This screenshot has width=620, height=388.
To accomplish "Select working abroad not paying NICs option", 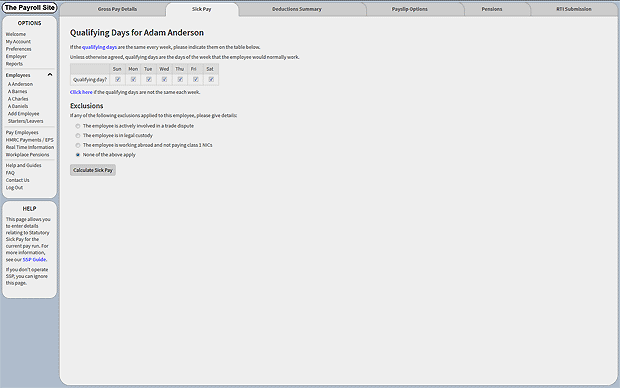I will [x=78, y=145].
